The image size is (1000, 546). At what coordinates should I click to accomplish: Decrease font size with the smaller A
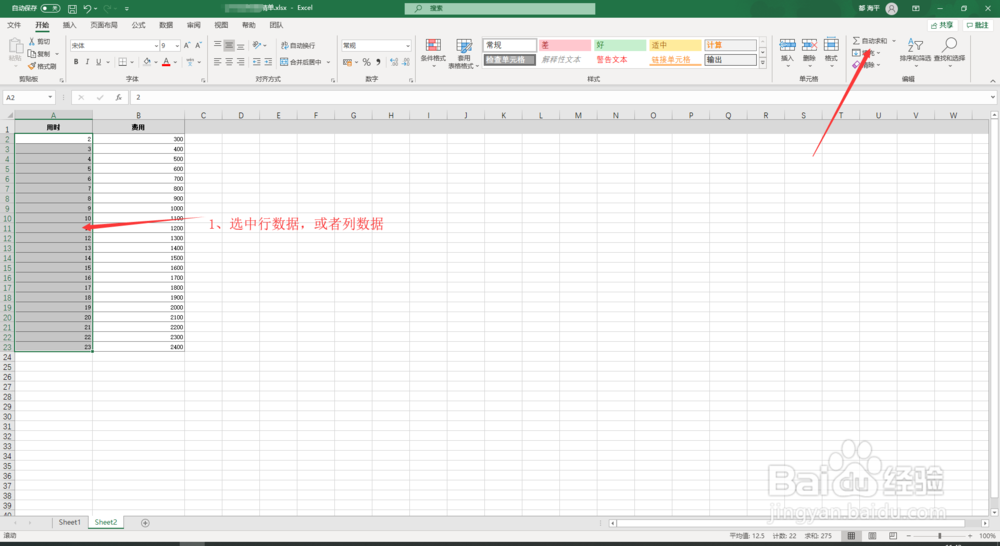click(198, 45)
